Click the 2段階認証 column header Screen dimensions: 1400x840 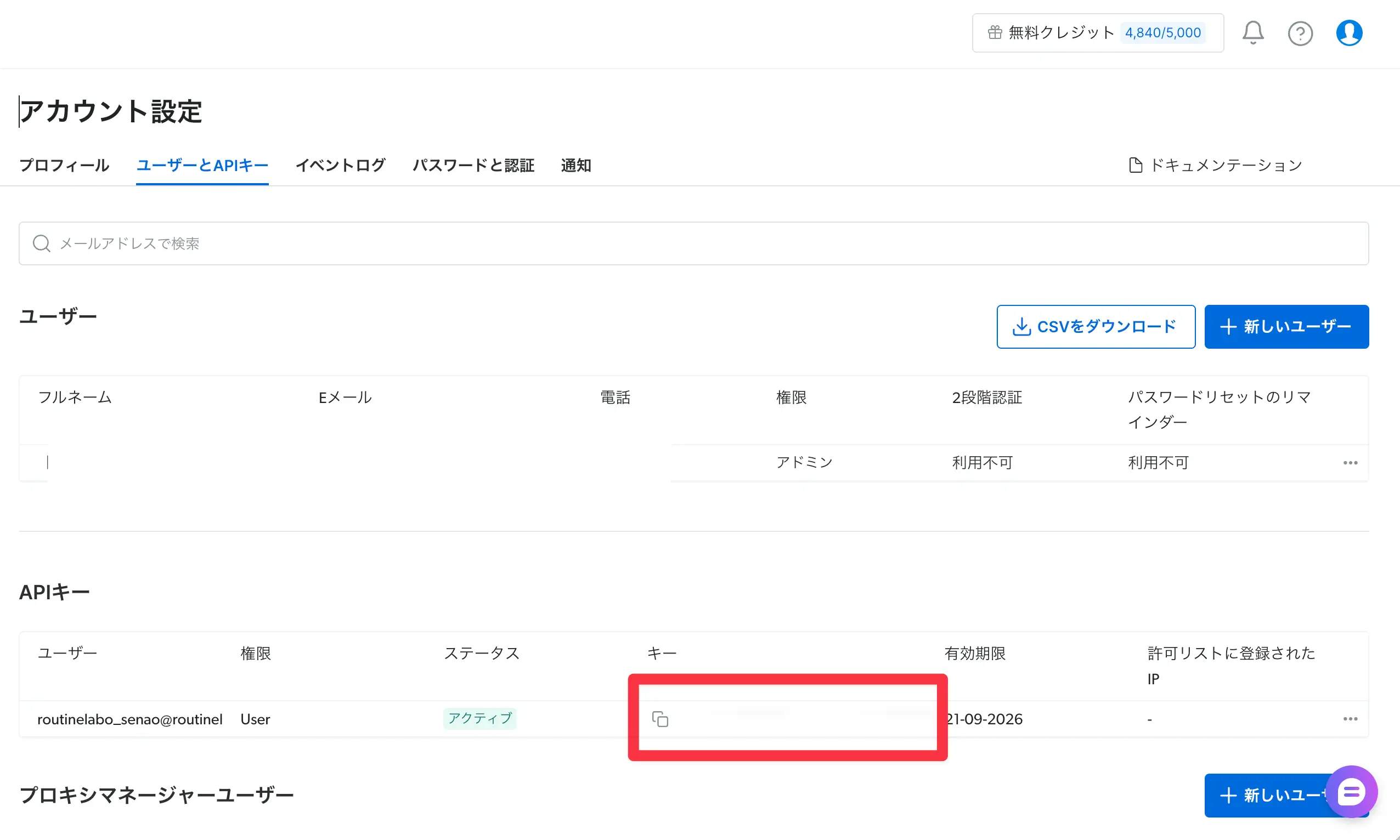(x=986, y=398)
